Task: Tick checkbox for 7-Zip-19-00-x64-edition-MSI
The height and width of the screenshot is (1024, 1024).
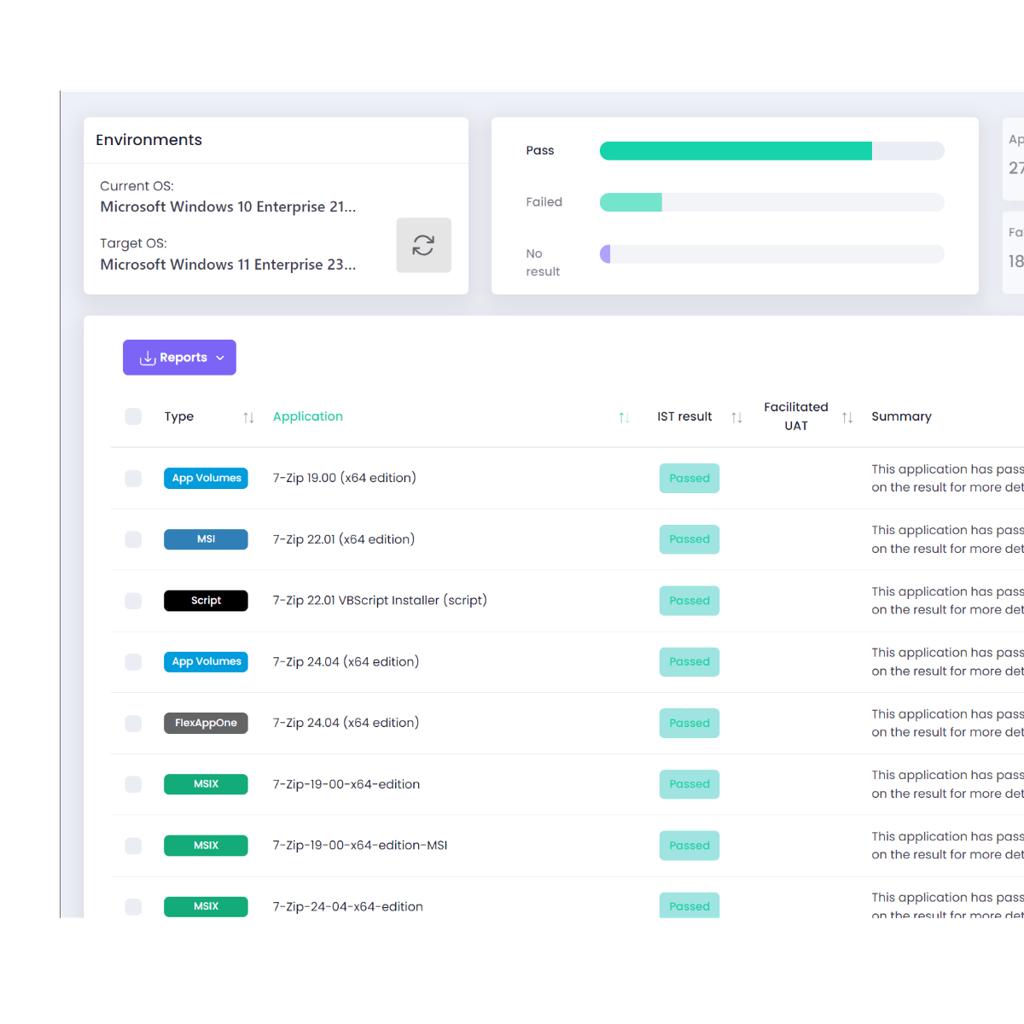Action: 133,846
